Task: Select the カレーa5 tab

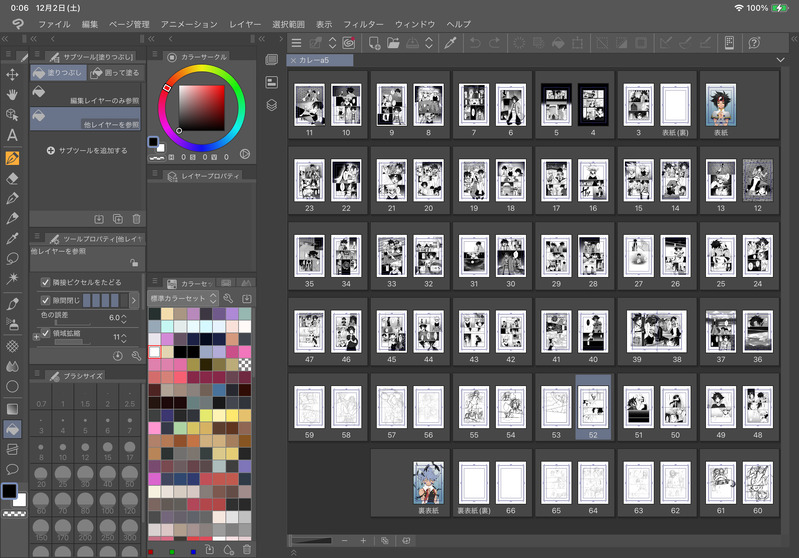Action: [320, 60]
